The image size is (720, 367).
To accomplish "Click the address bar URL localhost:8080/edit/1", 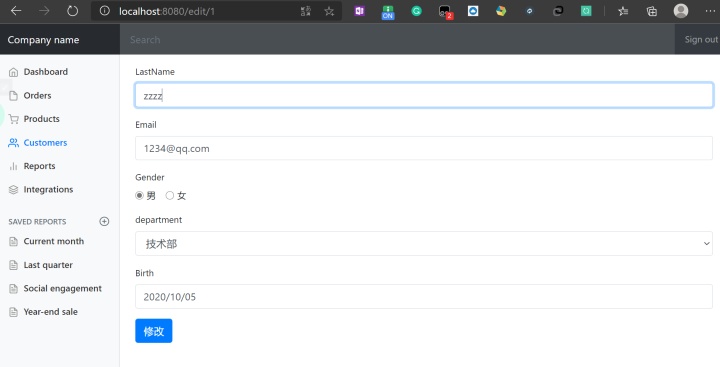I will [167, 11].
